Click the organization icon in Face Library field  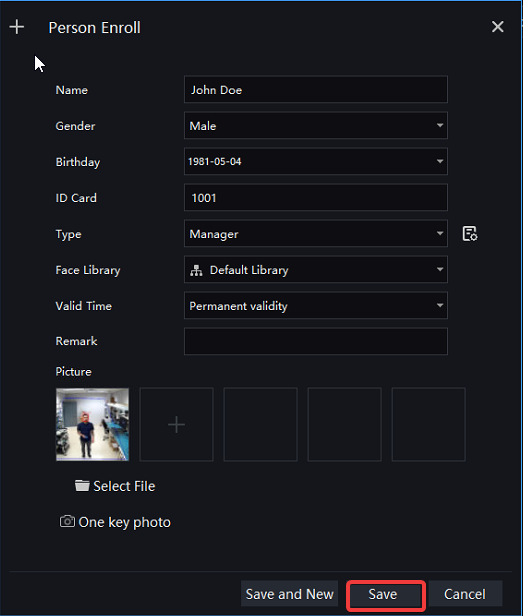tap(196, 270)
